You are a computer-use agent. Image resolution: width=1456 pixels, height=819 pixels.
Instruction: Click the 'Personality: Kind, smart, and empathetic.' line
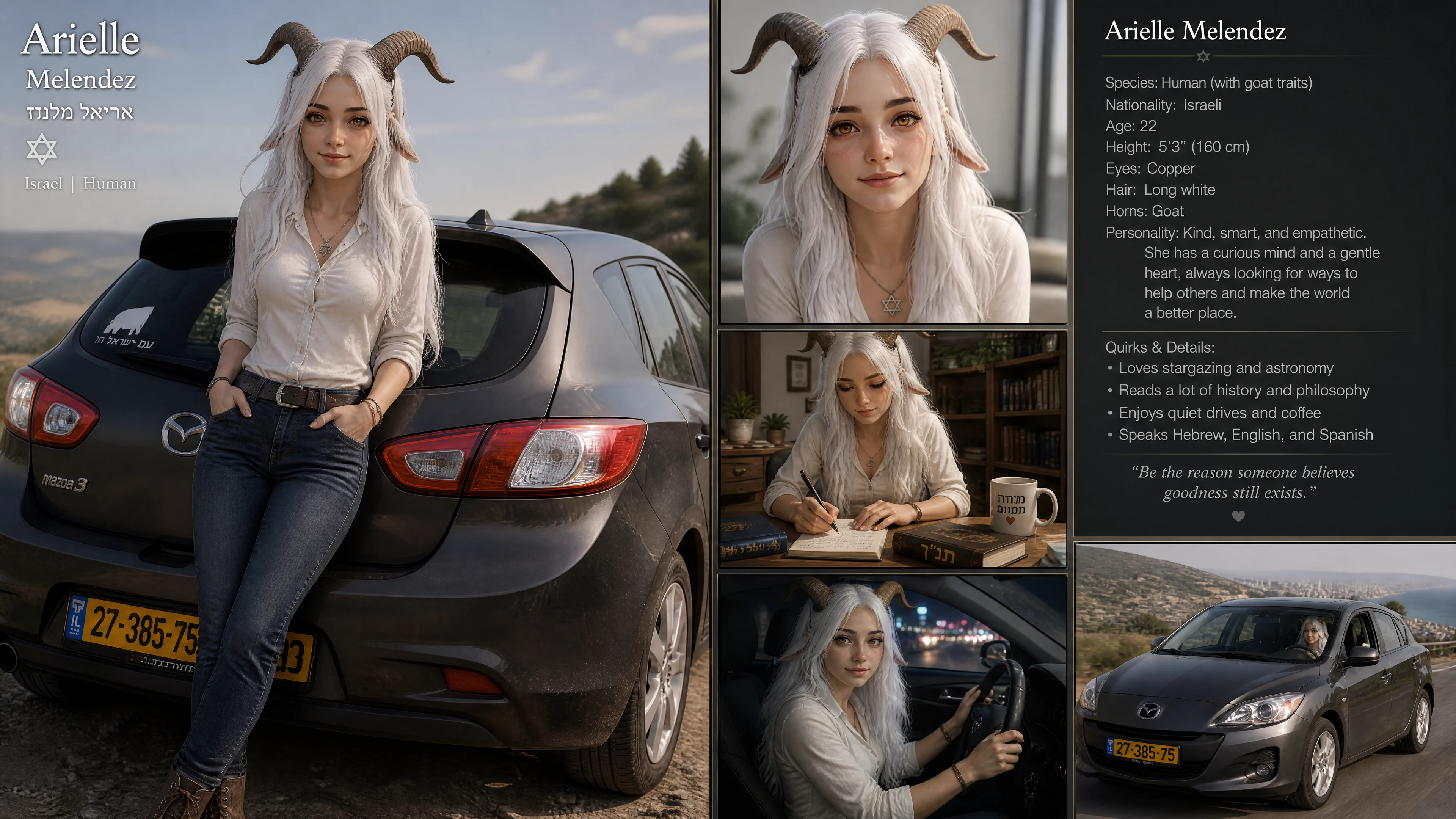click(x=1236, y=233)
